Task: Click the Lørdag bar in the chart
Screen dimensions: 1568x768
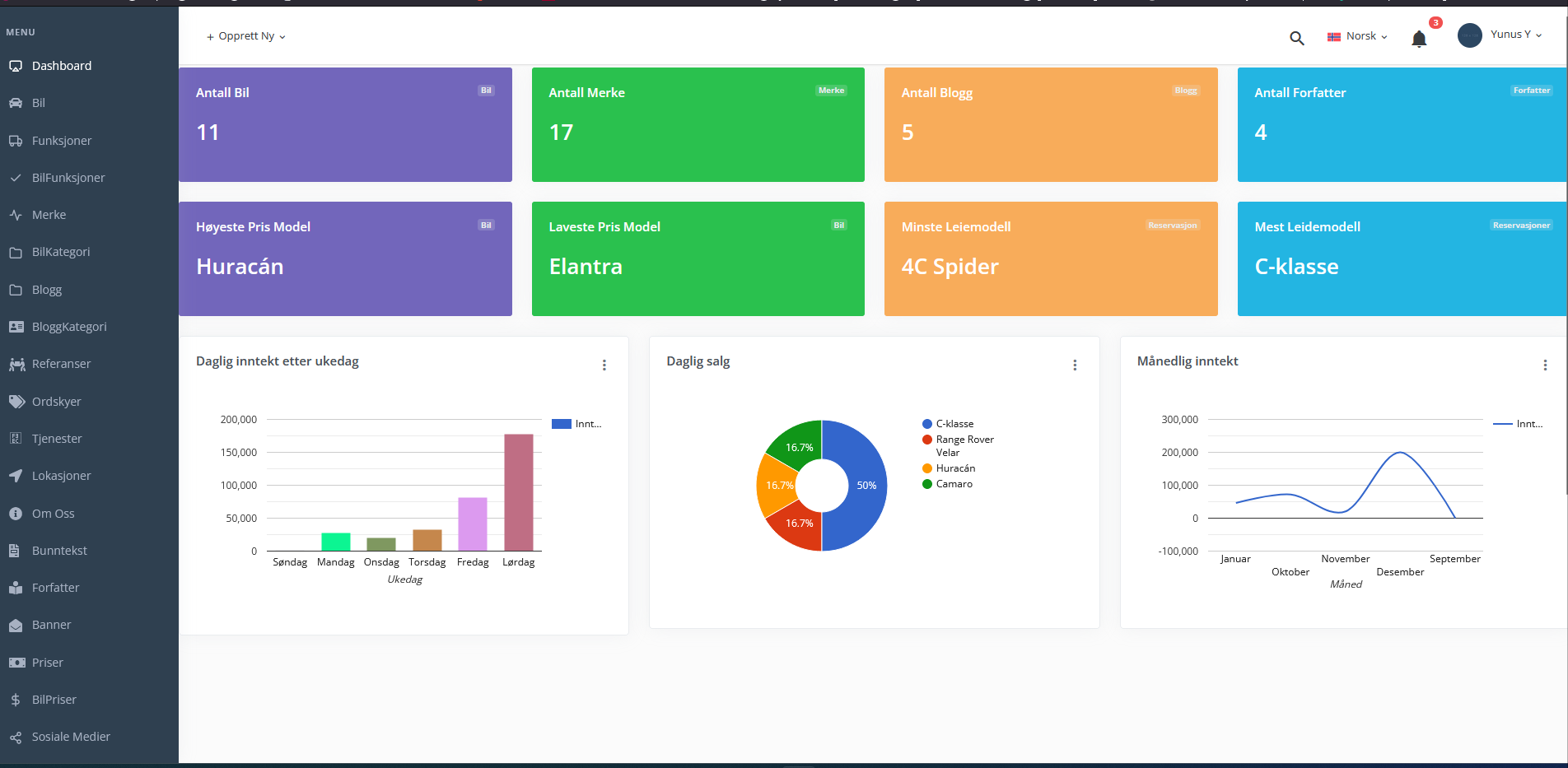Action: pos(518,491)
